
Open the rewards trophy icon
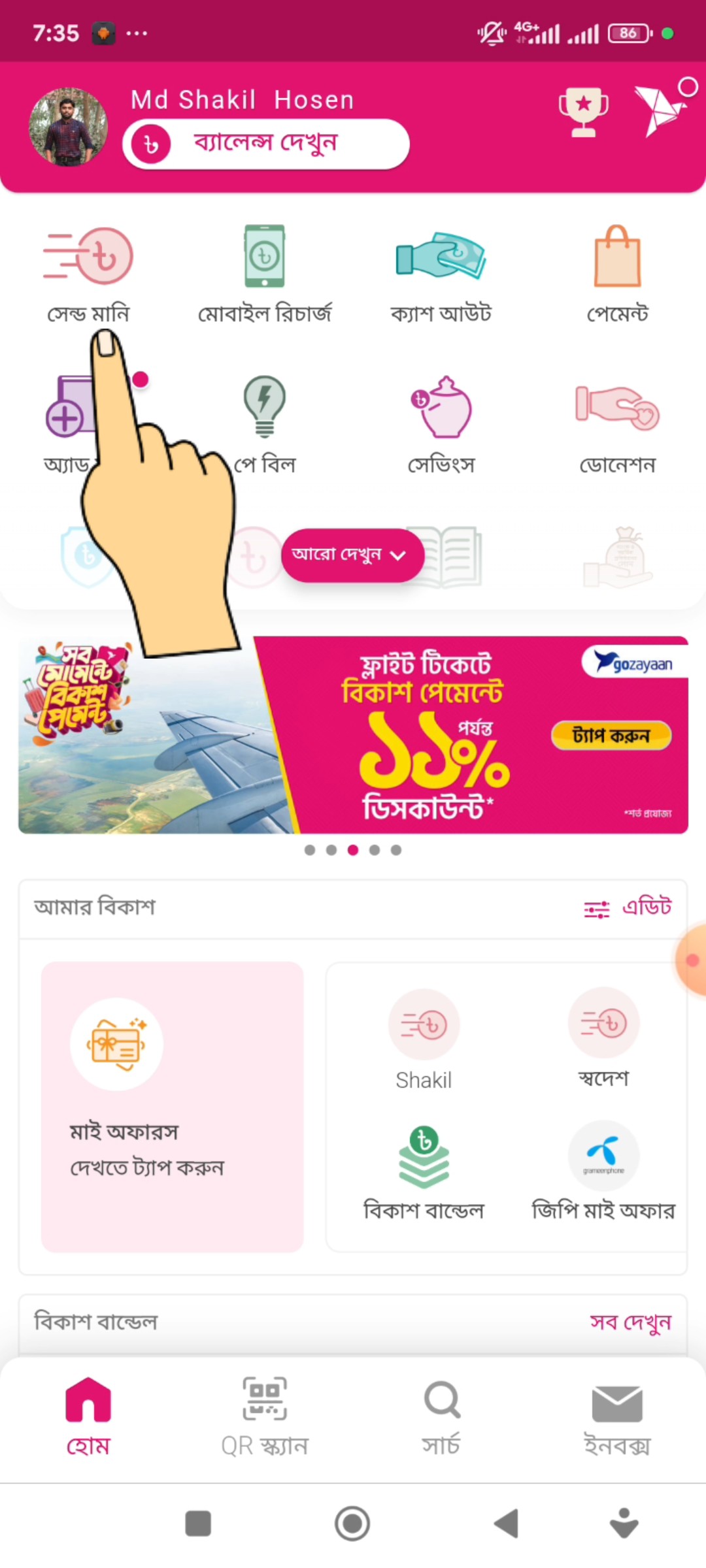pos(583,112)
